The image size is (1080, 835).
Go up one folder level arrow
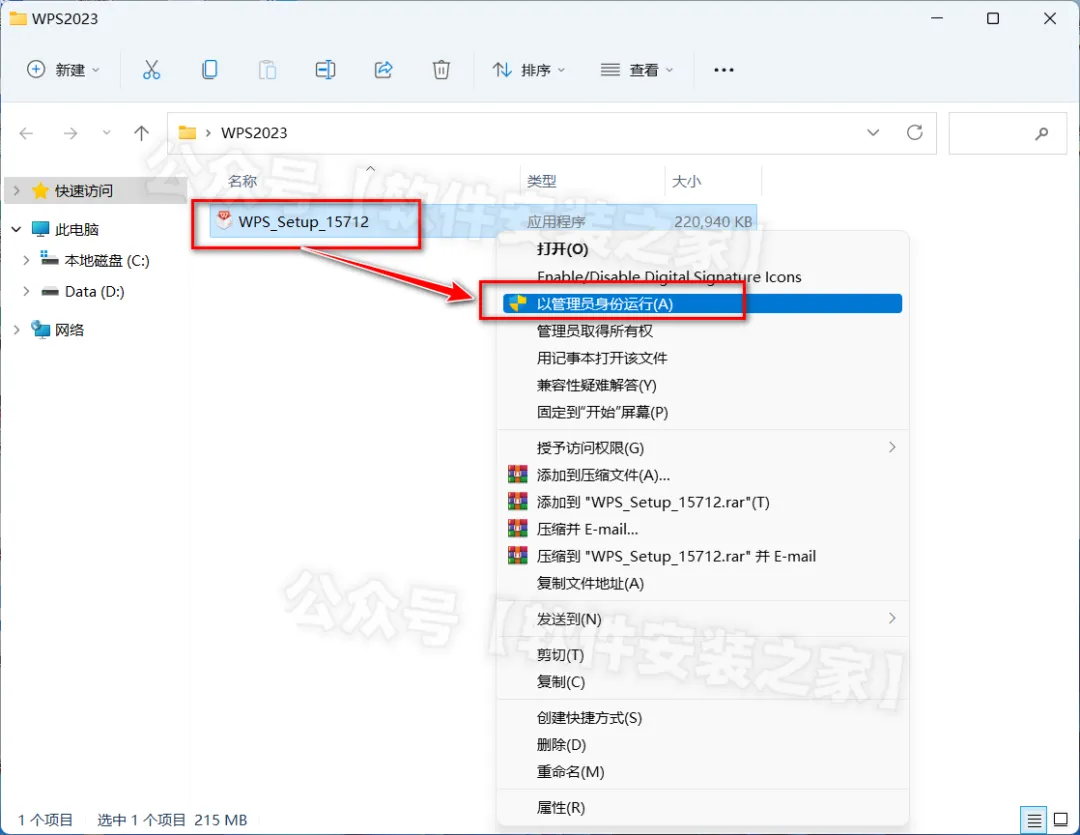click(141, 133)
